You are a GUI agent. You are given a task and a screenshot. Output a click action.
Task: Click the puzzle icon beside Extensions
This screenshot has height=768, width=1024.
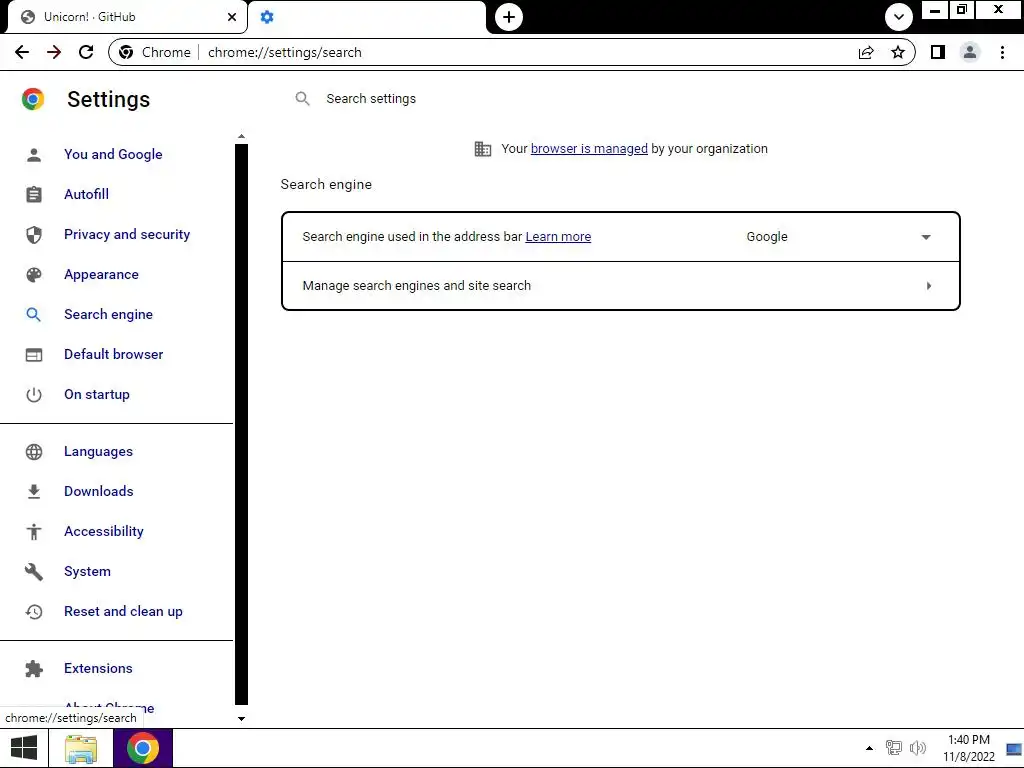point(34,669)
